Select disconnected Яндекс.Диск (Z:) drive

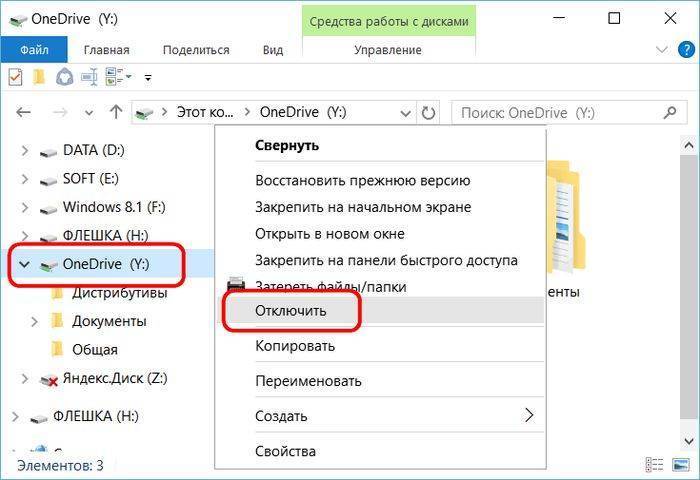click(115, 379)
